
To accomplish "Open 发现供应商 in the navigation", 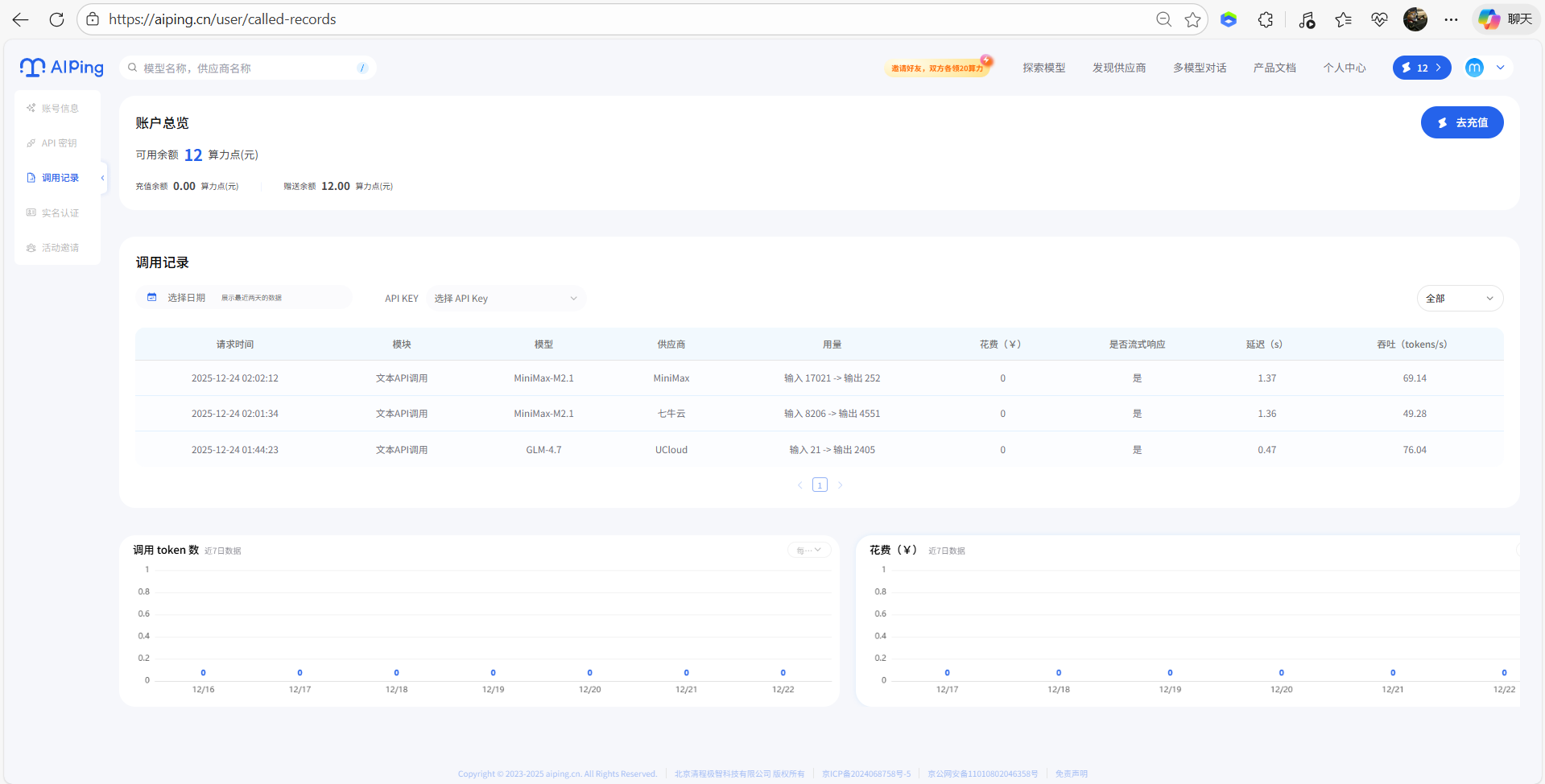I will tap(1119, 68).
